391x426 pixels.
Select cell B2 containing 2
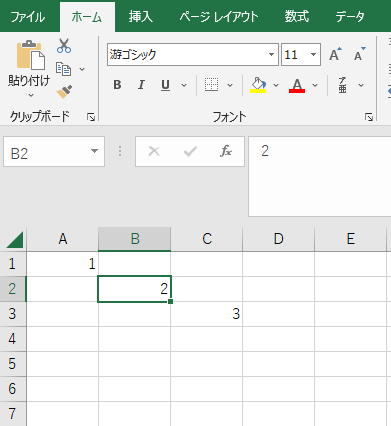coord(135,289)
